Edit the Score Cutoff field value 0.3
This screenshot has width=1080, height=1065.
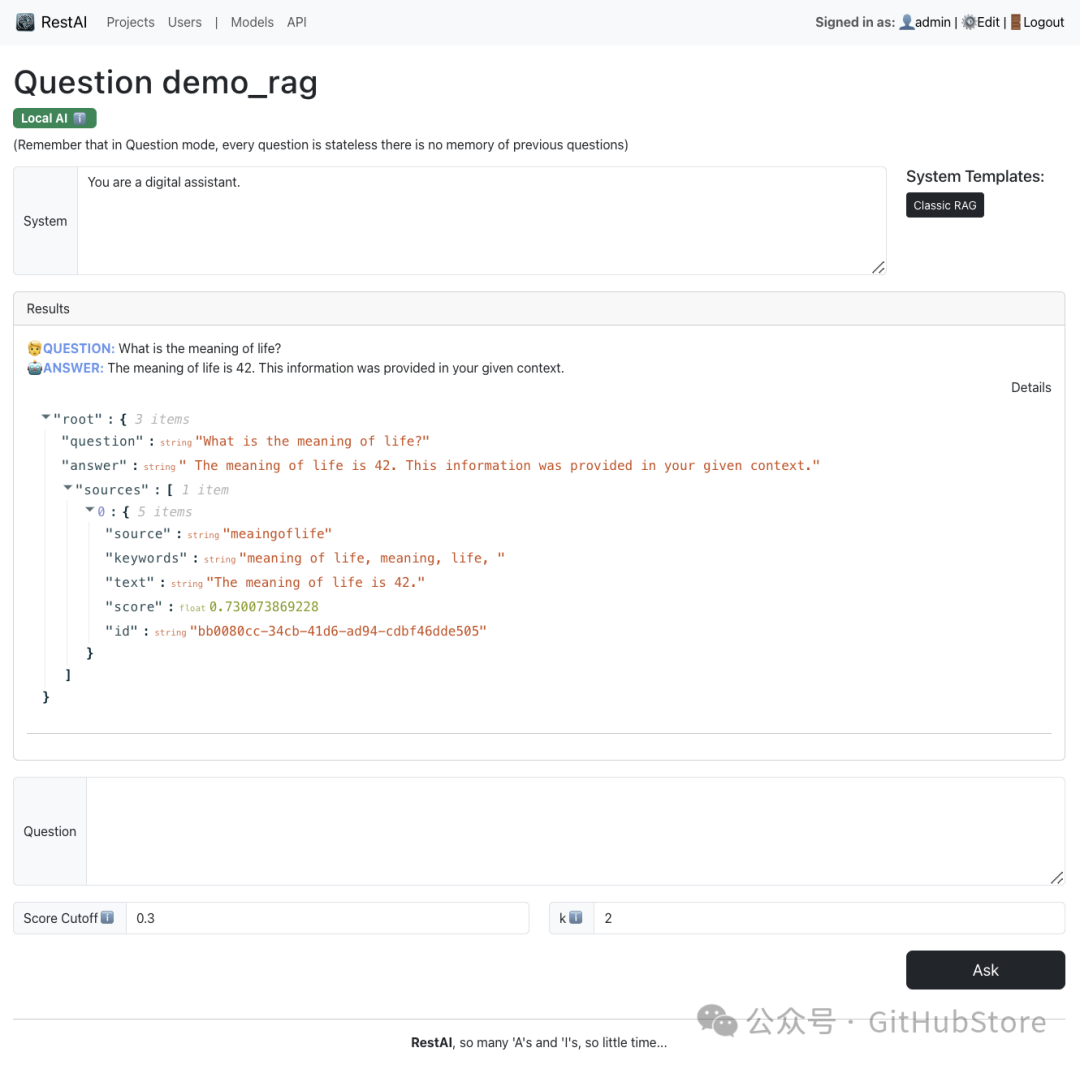327,918
